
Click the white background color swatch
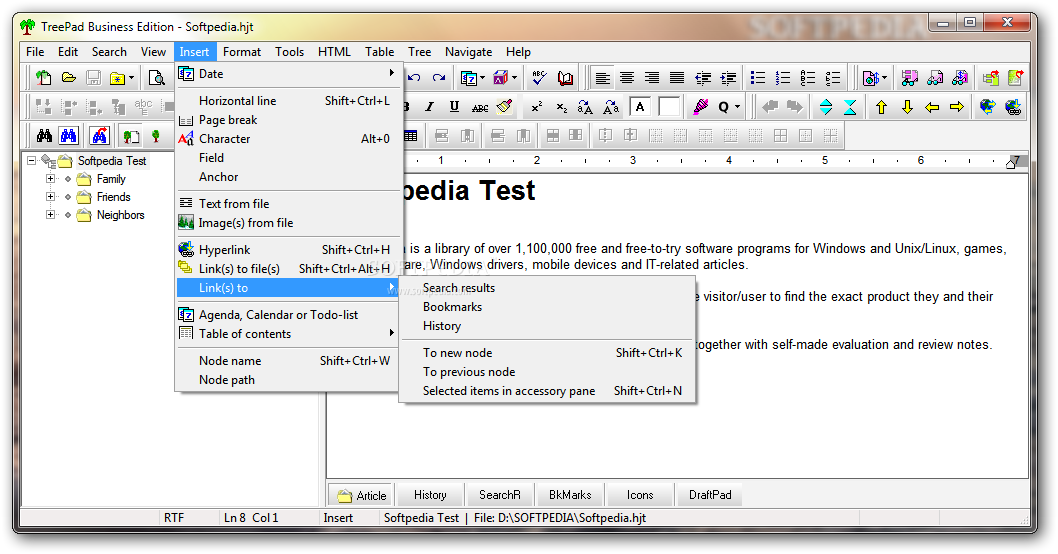(669, 107)
